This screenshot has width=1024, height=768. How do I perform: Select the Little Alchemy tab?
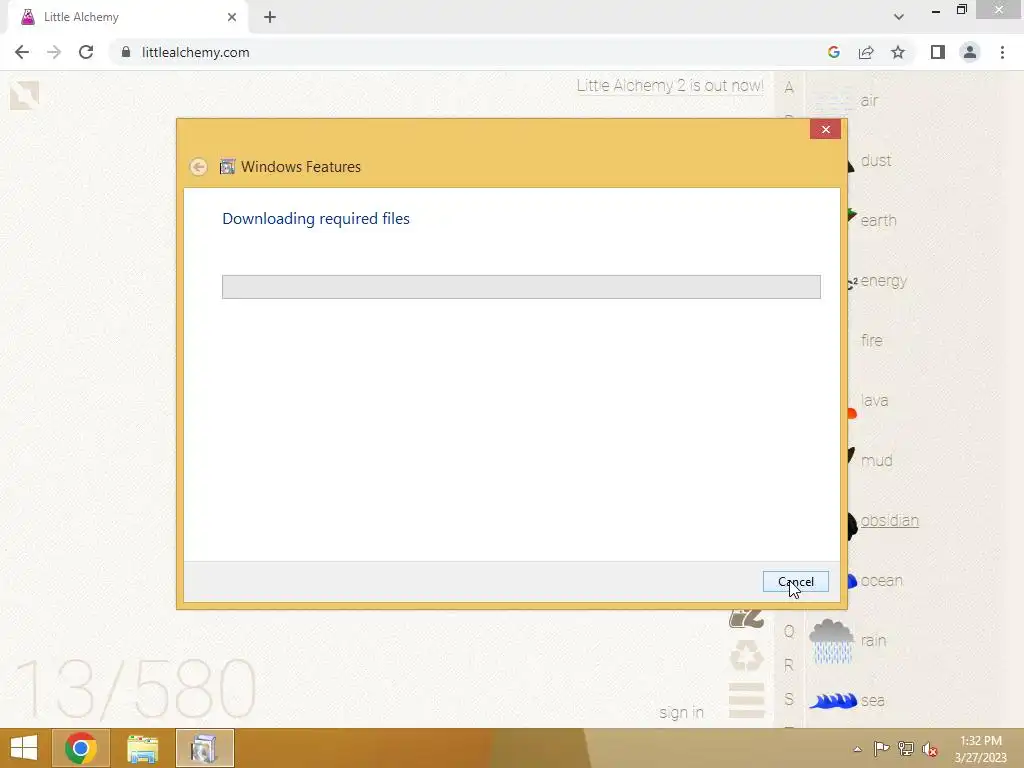tap(127, 18)
